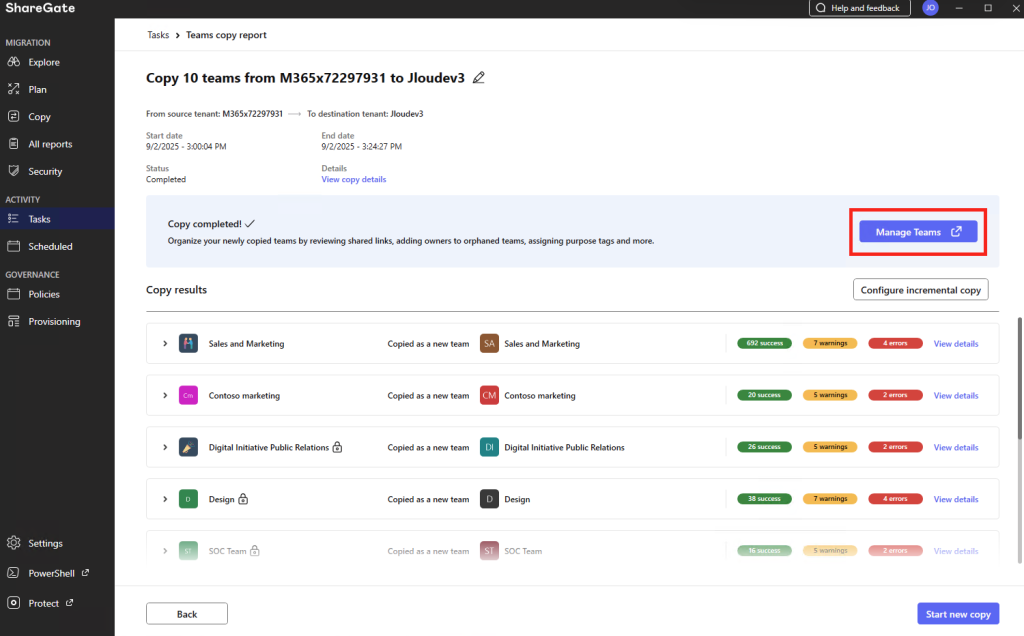Click 20 success badge
The width and height of the screenshot is (1024, 636).
pos(764,395)
